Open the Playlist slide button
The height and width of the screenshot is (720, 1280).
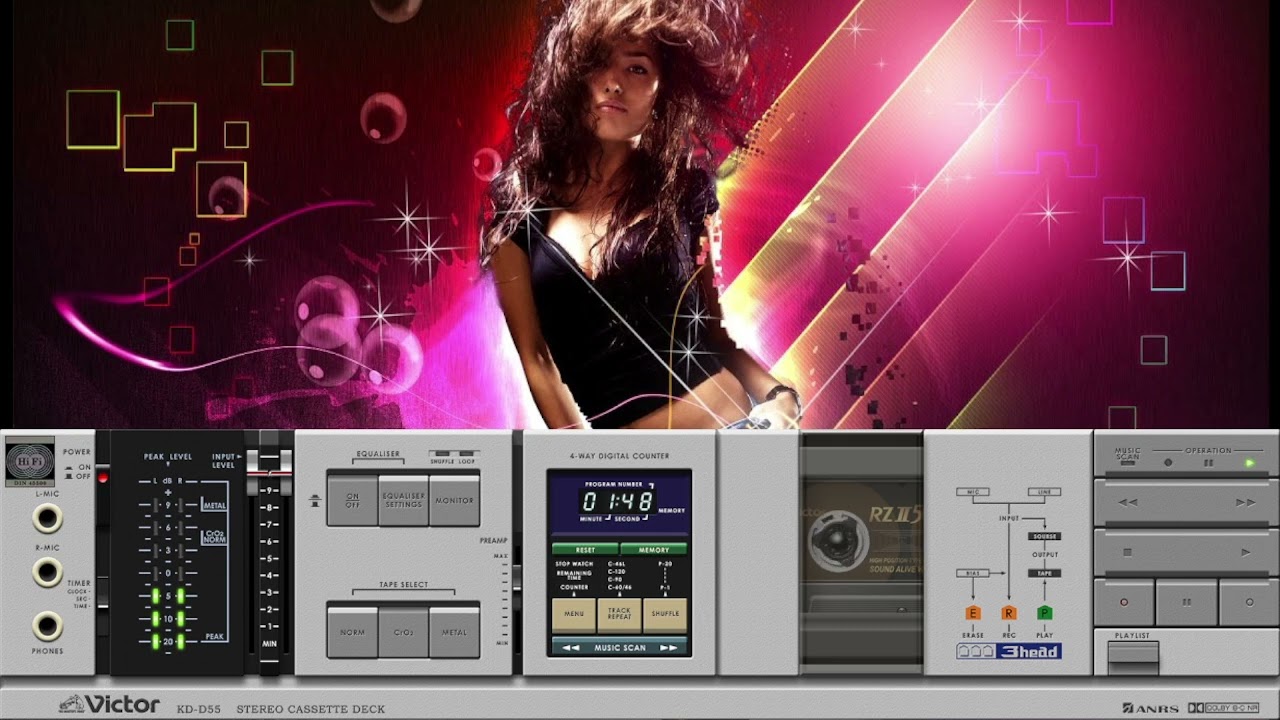coord(1133,657)
